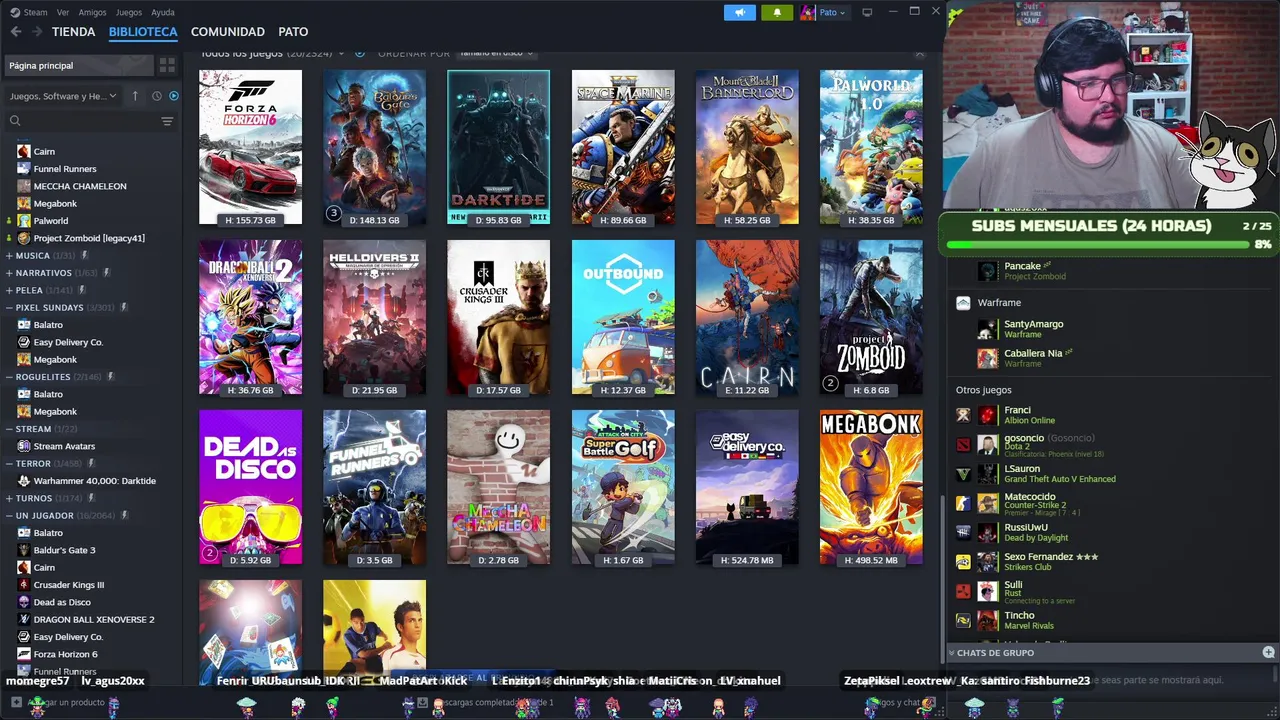The width and height of the screenshot is (1280, 720).
Task: Go forward with the right navigation arrow
Action: [37, 32]
